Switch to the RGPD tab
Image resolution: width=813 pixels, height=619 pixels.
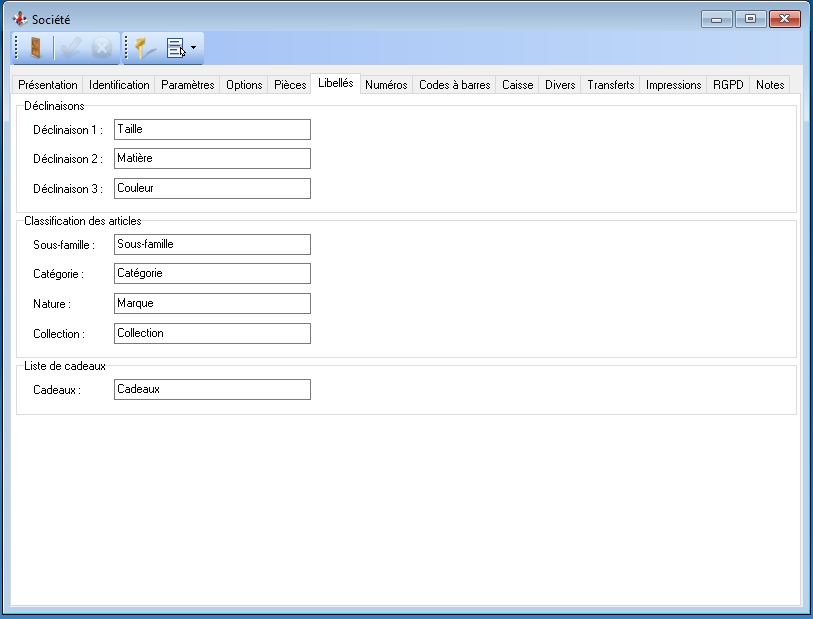728,85
